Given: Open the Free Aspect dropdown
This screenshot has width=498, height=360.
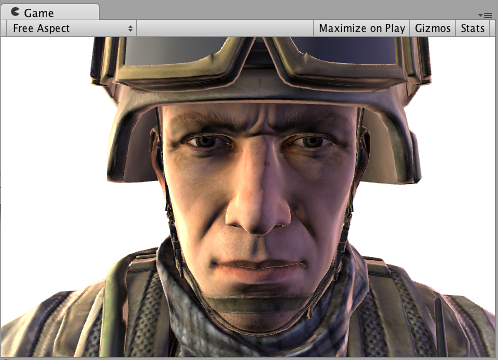Looking at the screenshot, I should coord(71,28).
